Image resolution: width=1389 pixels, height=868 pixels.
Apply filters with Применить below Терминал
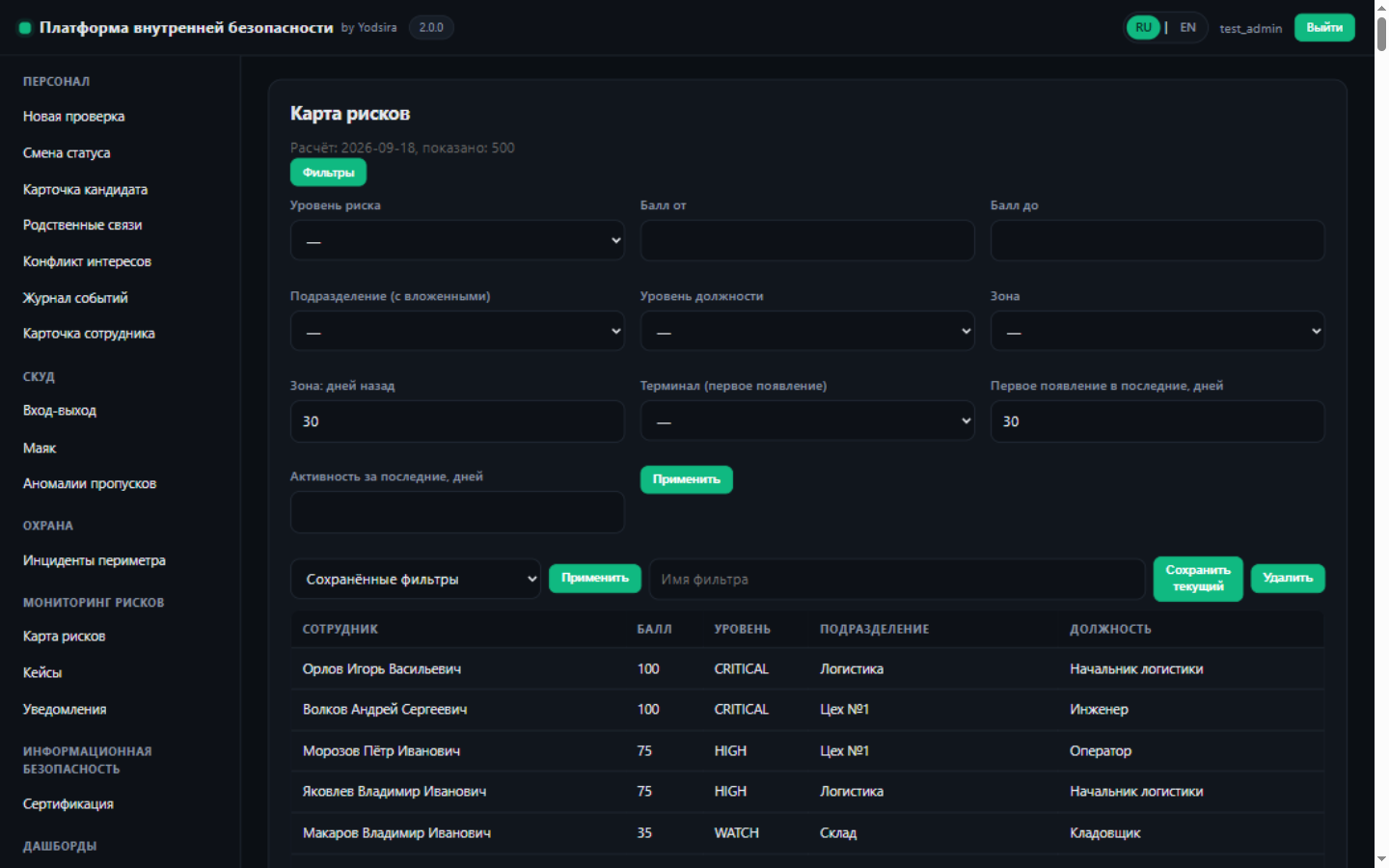tap(686, 479)
